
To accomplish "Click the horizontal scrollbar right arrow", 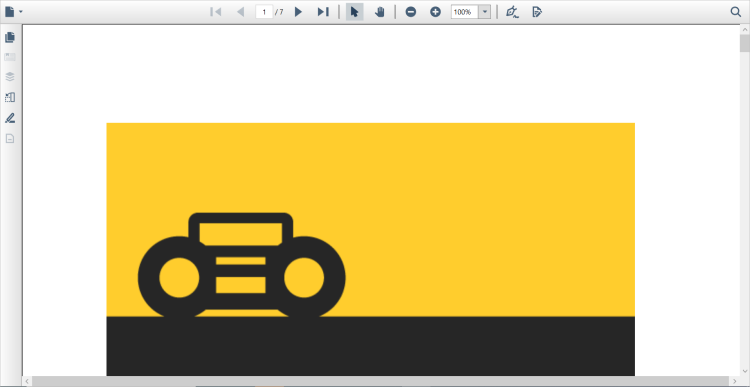I will pyautogui.click(x=735, y=381).
